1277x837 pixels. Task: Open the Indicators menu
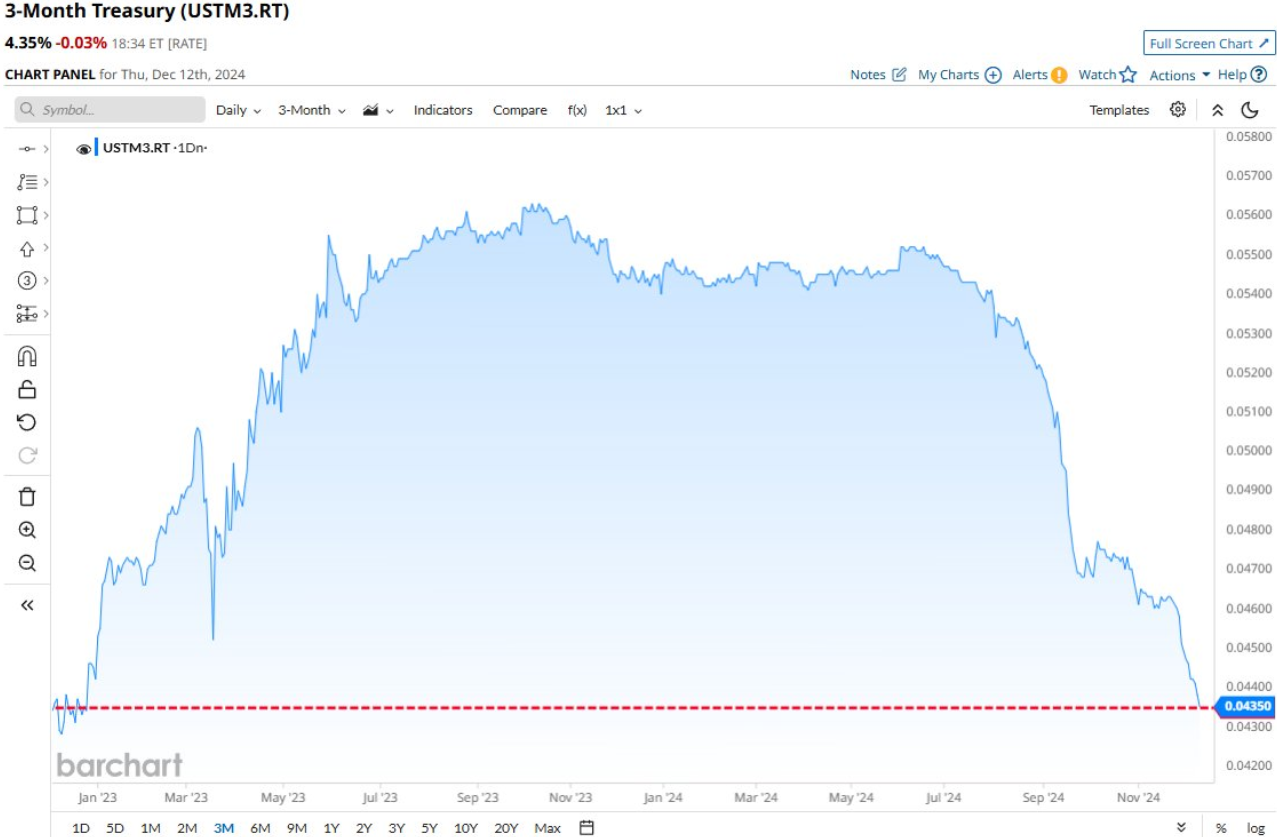(x=443, y=110)
